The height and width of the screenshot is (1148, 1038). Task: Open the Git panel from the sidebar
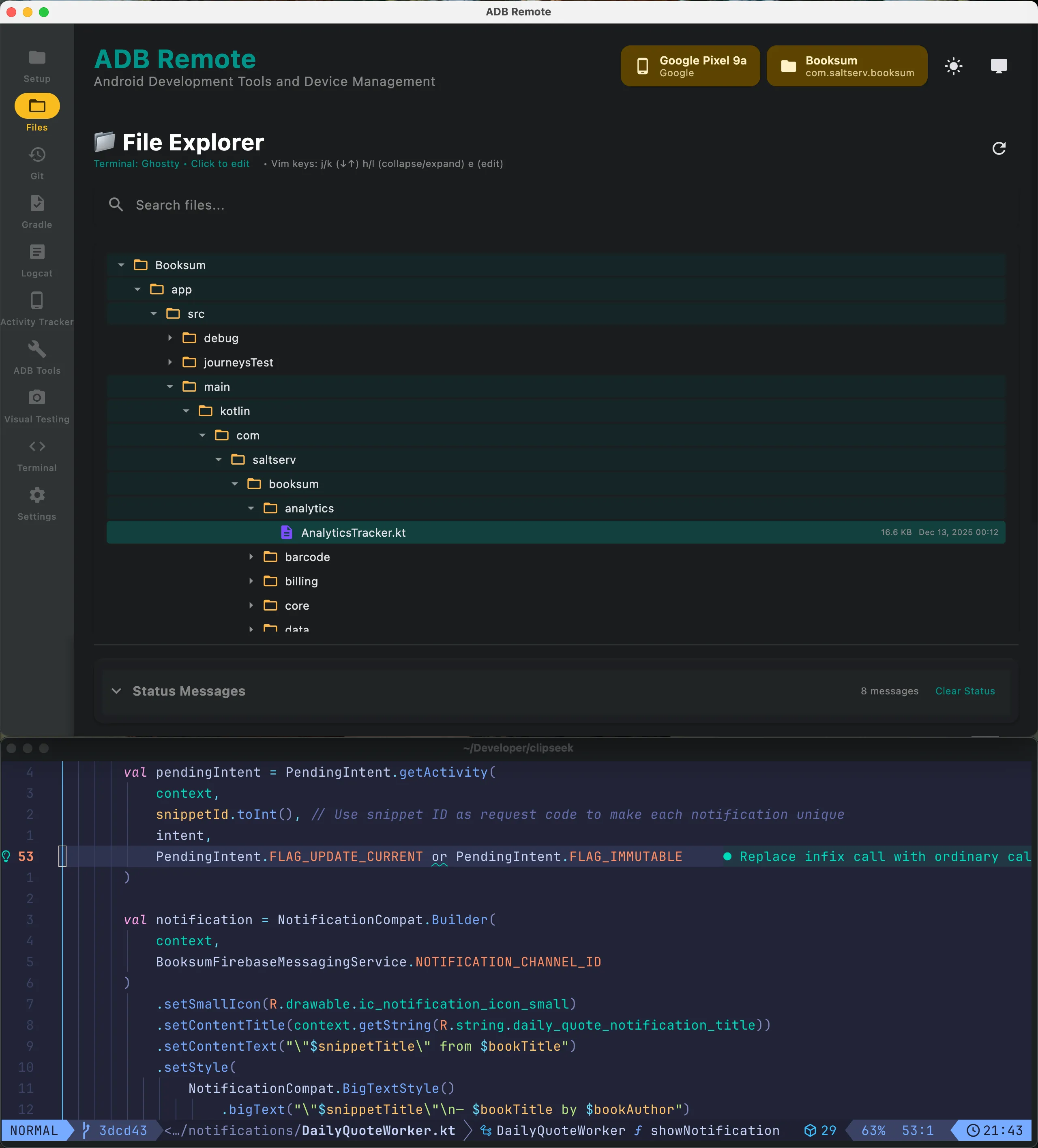(36, 161)
